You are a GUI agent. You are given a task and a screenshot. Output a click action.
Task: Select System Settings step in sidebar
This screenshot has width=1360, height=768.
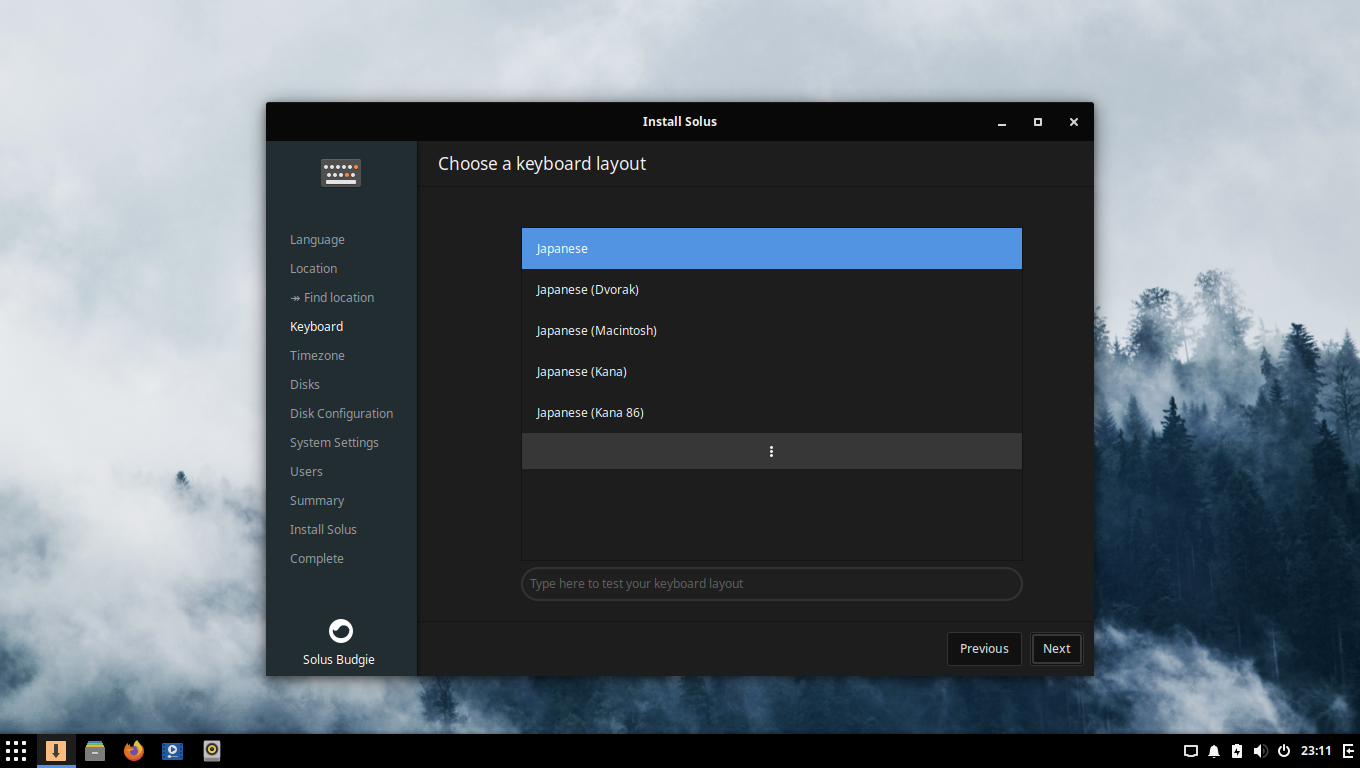(334, 443)
